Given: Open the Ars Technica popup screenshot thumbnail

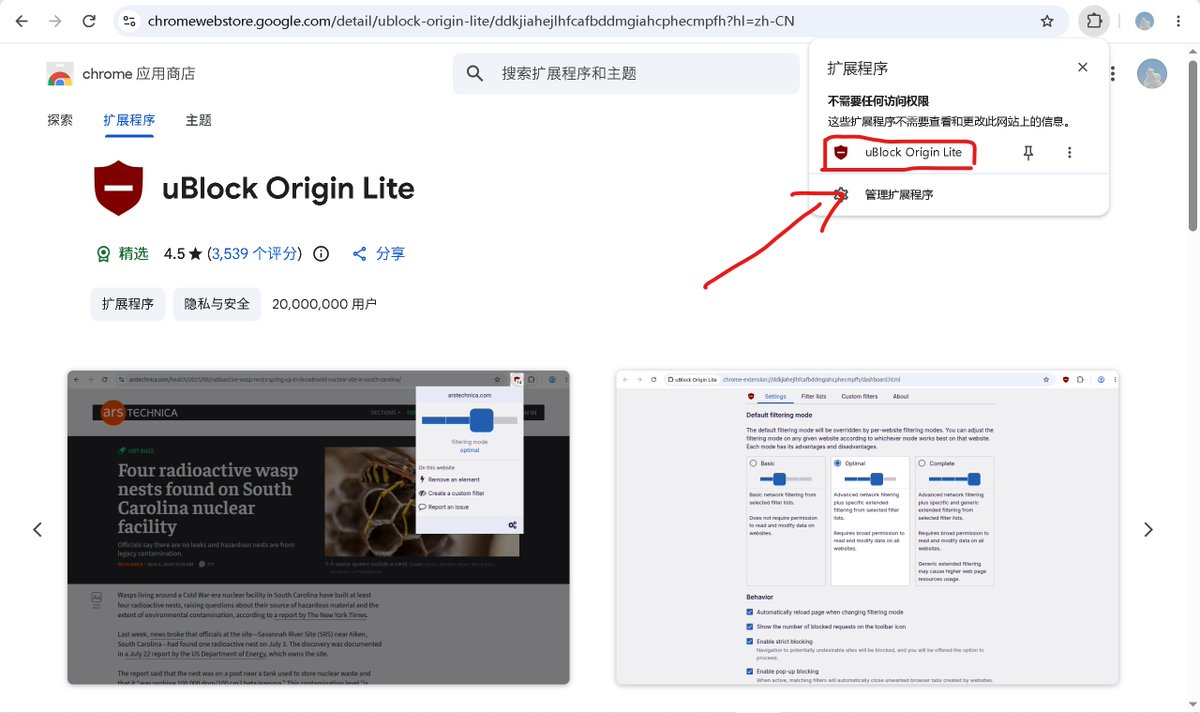Looking at the screenshot, I should tap(318, 528).
